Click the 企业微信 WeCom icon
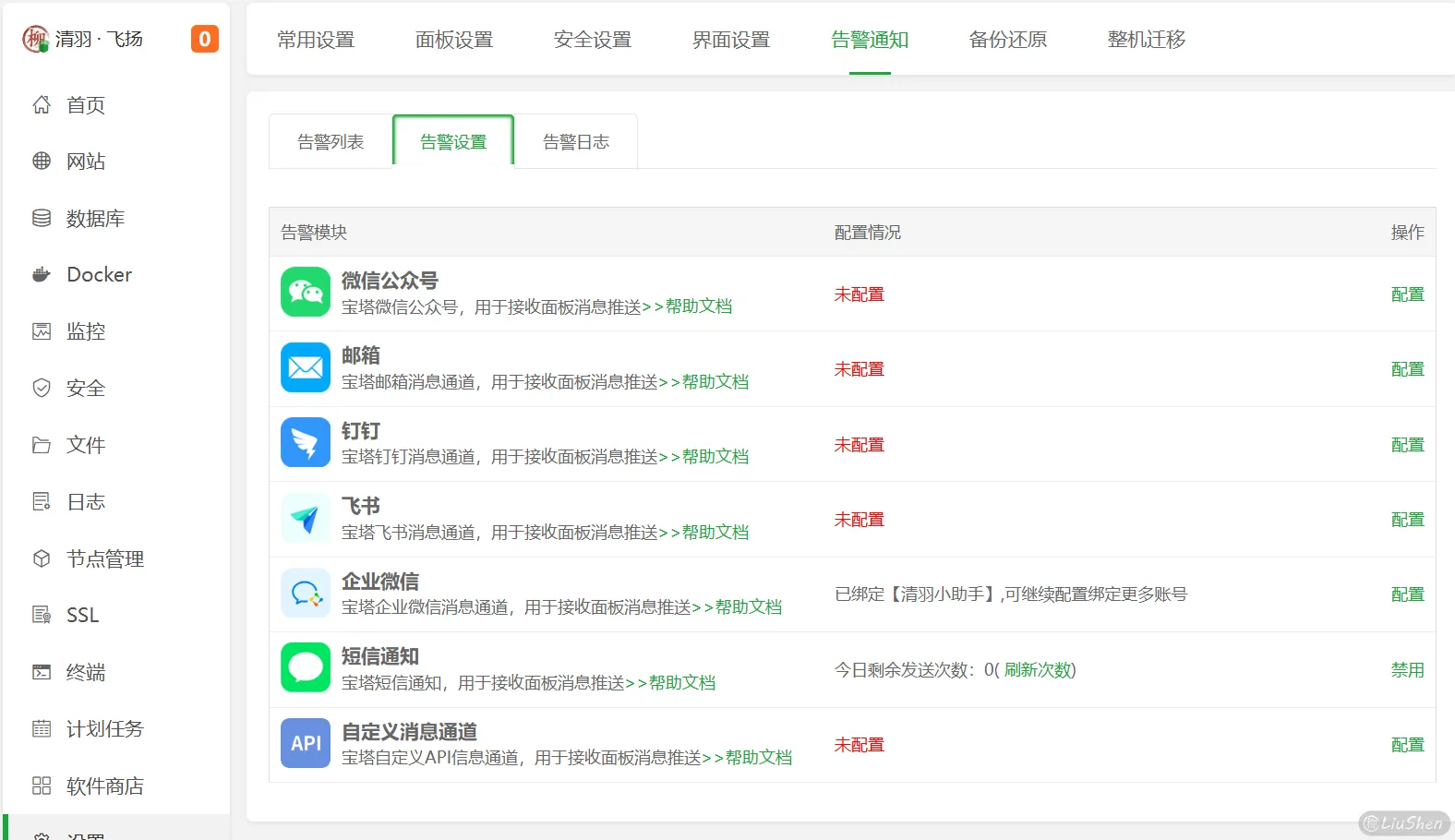Viewport: 1455px width, 840px height. [x=306, y=593]
